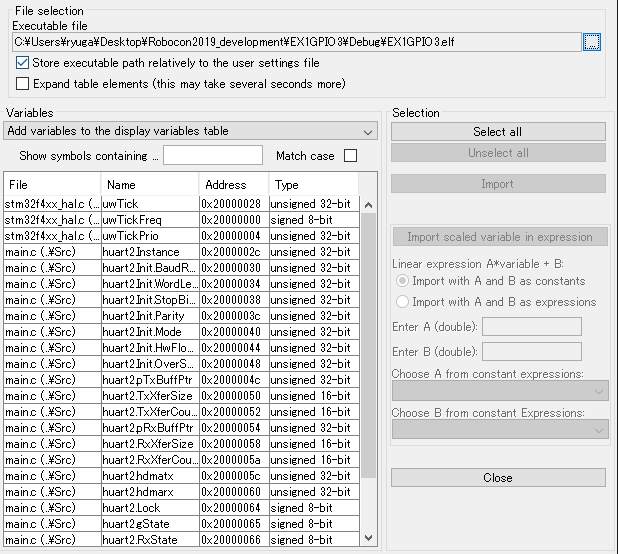Open Choose A from constant expressions dropdown
This screenshot has width=618, height=554.
(x=500, y=391)
